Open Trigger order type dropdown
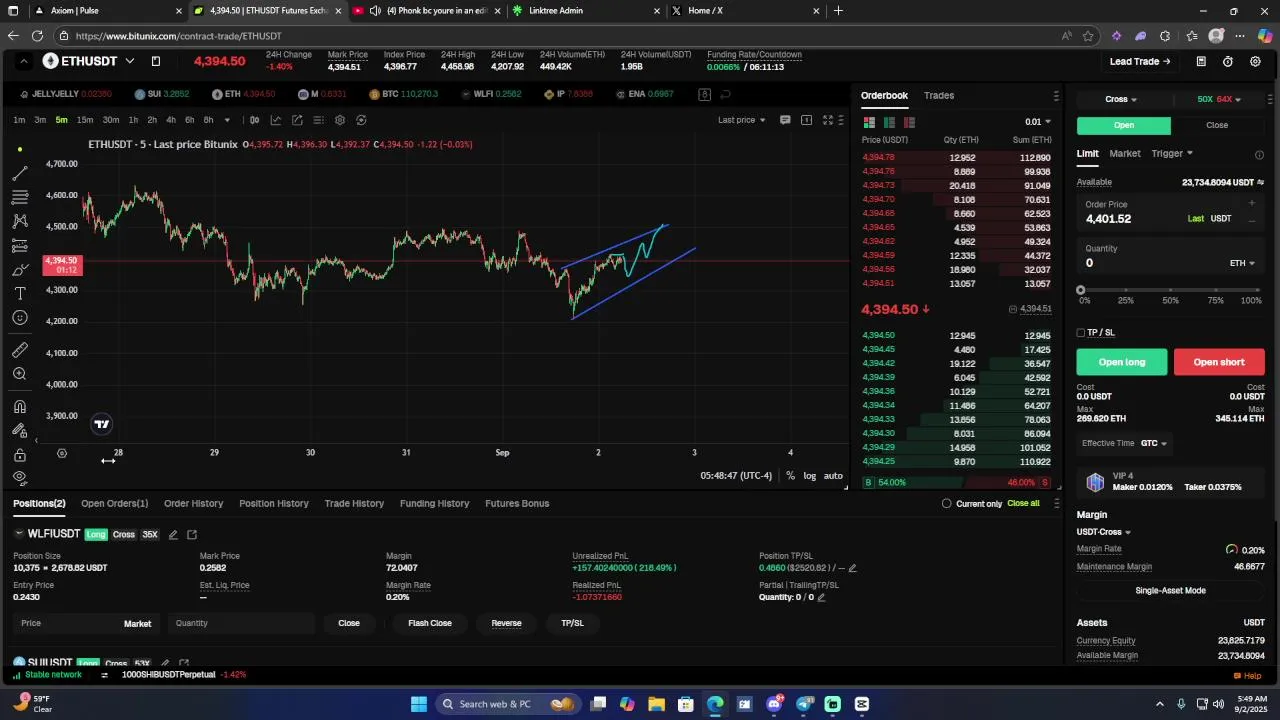Viewport: 1280px width, 720px height. pos(1172,153)
